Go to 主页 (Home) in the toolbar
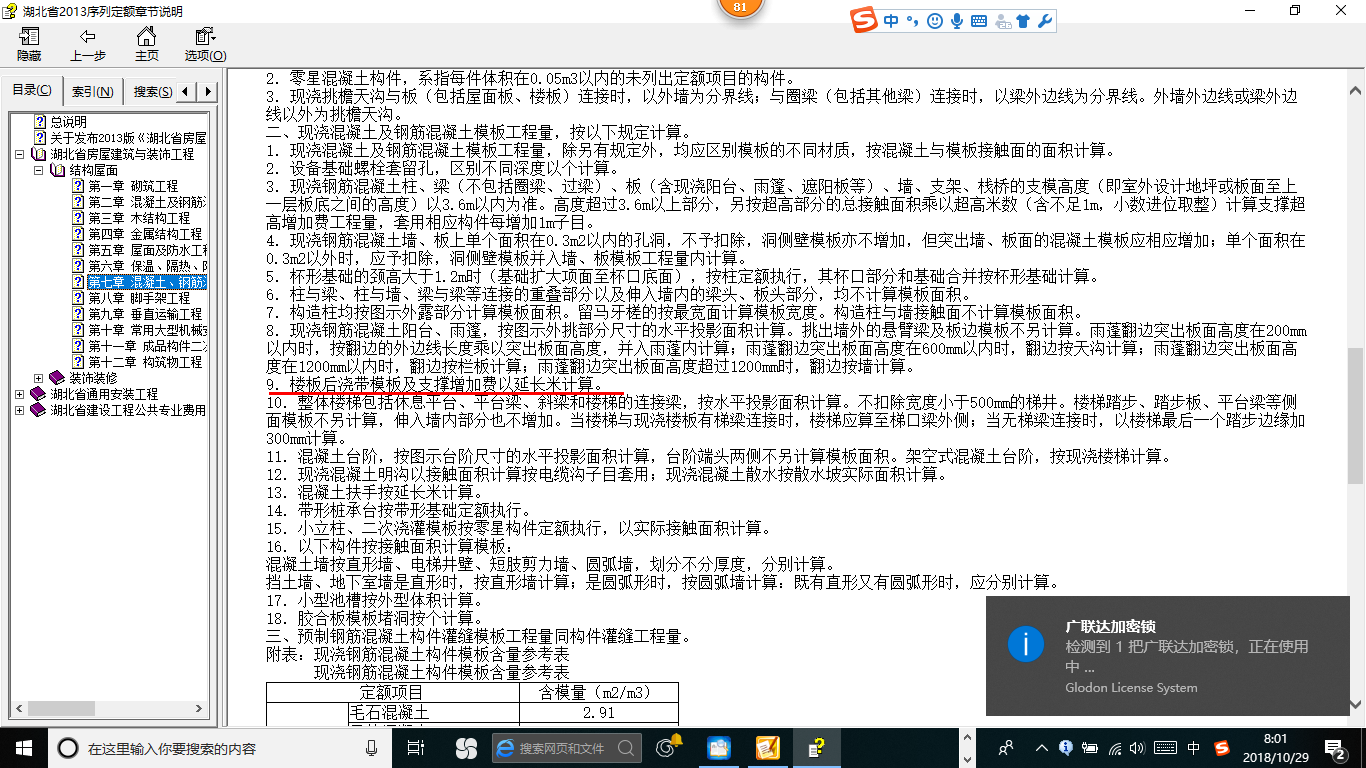Viewport: 1366px width, 768px height. [147, 45]
